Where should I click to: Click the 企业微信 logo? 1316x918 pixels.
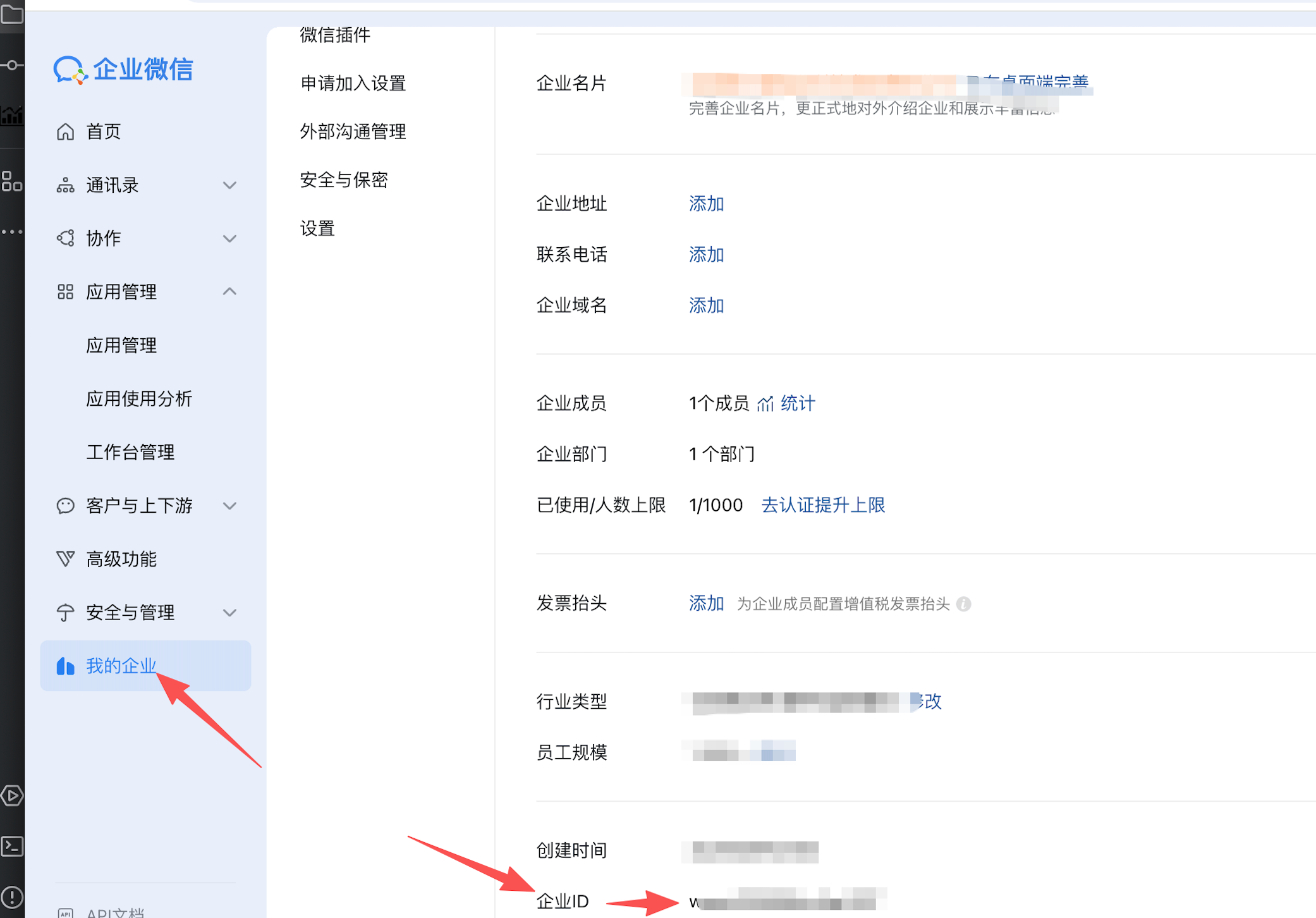tap(123, 70)
